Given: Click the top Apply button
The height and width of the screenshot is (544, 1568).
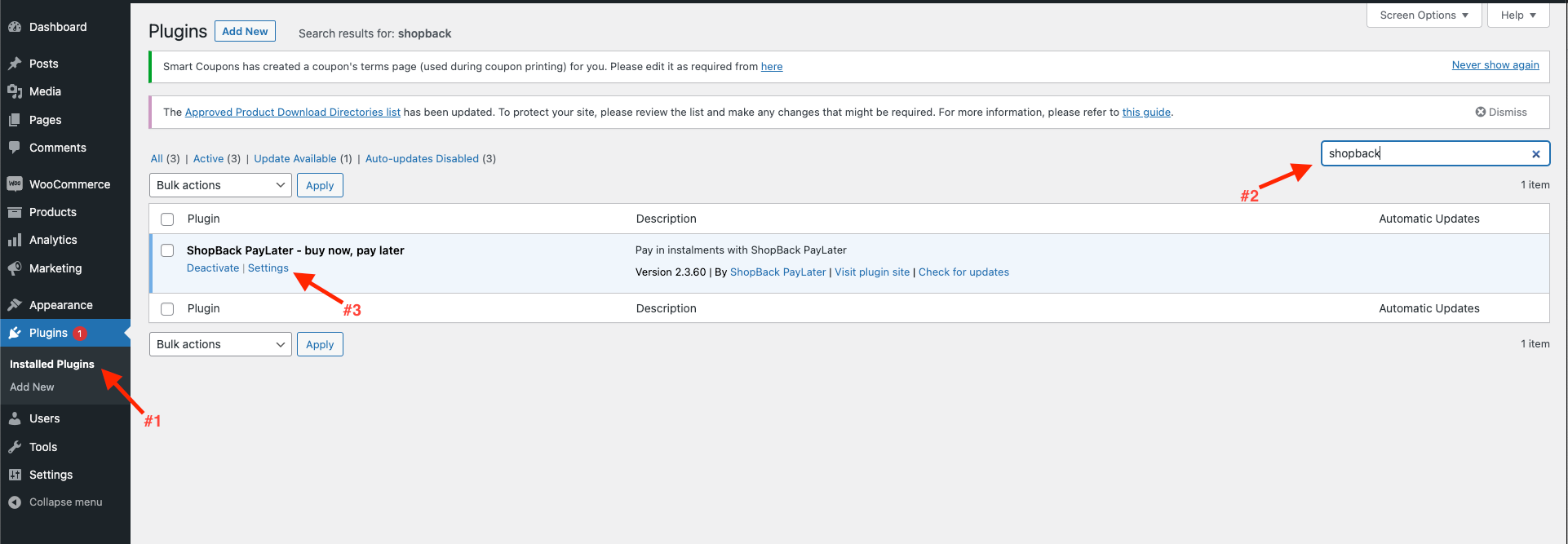Looking at the screenshot, I should [x=320, y=185].
